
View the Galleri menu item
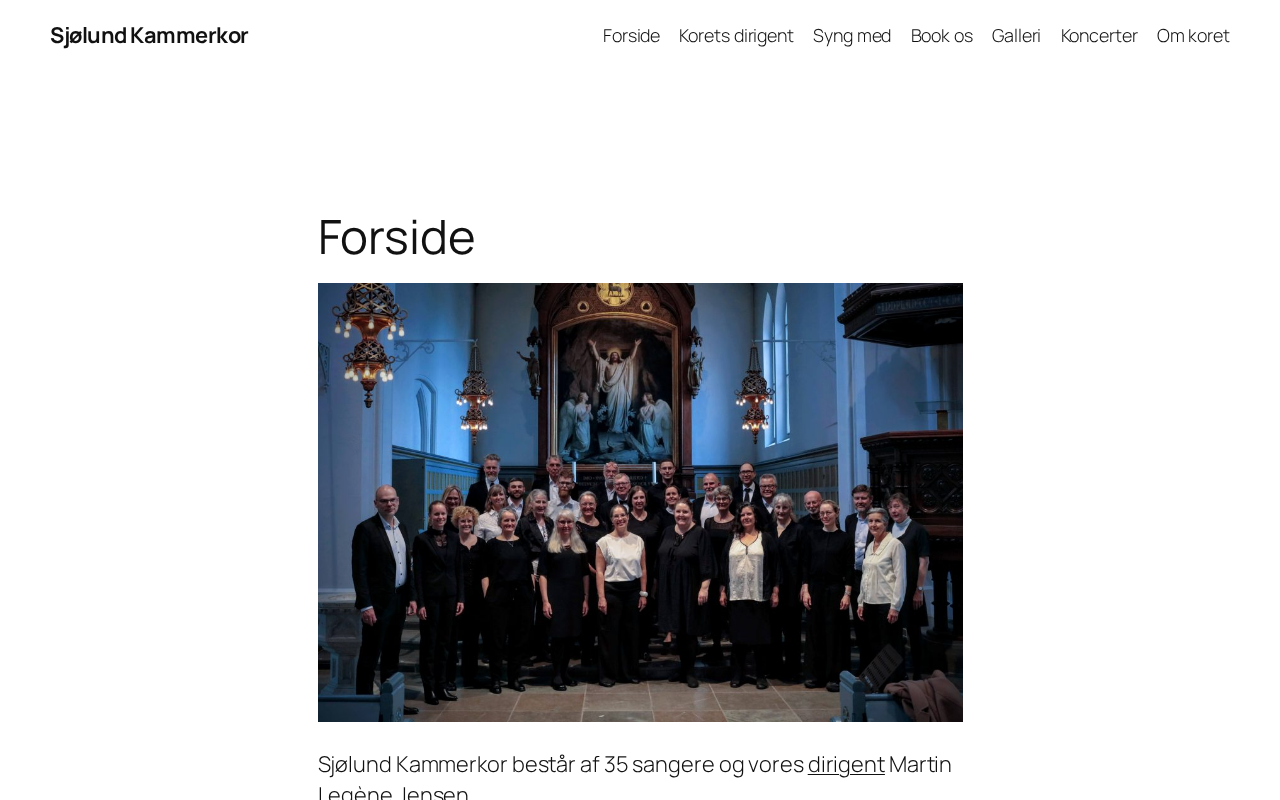tap(1016, 35)
